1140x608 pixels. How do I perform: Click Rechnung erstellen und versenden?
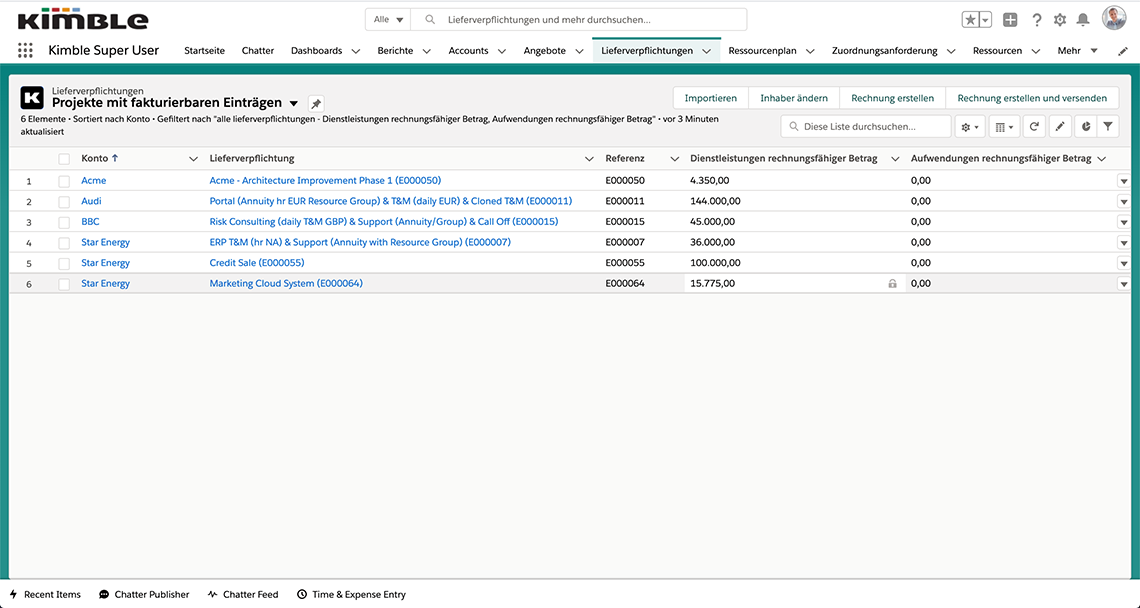coord(1032,97)
